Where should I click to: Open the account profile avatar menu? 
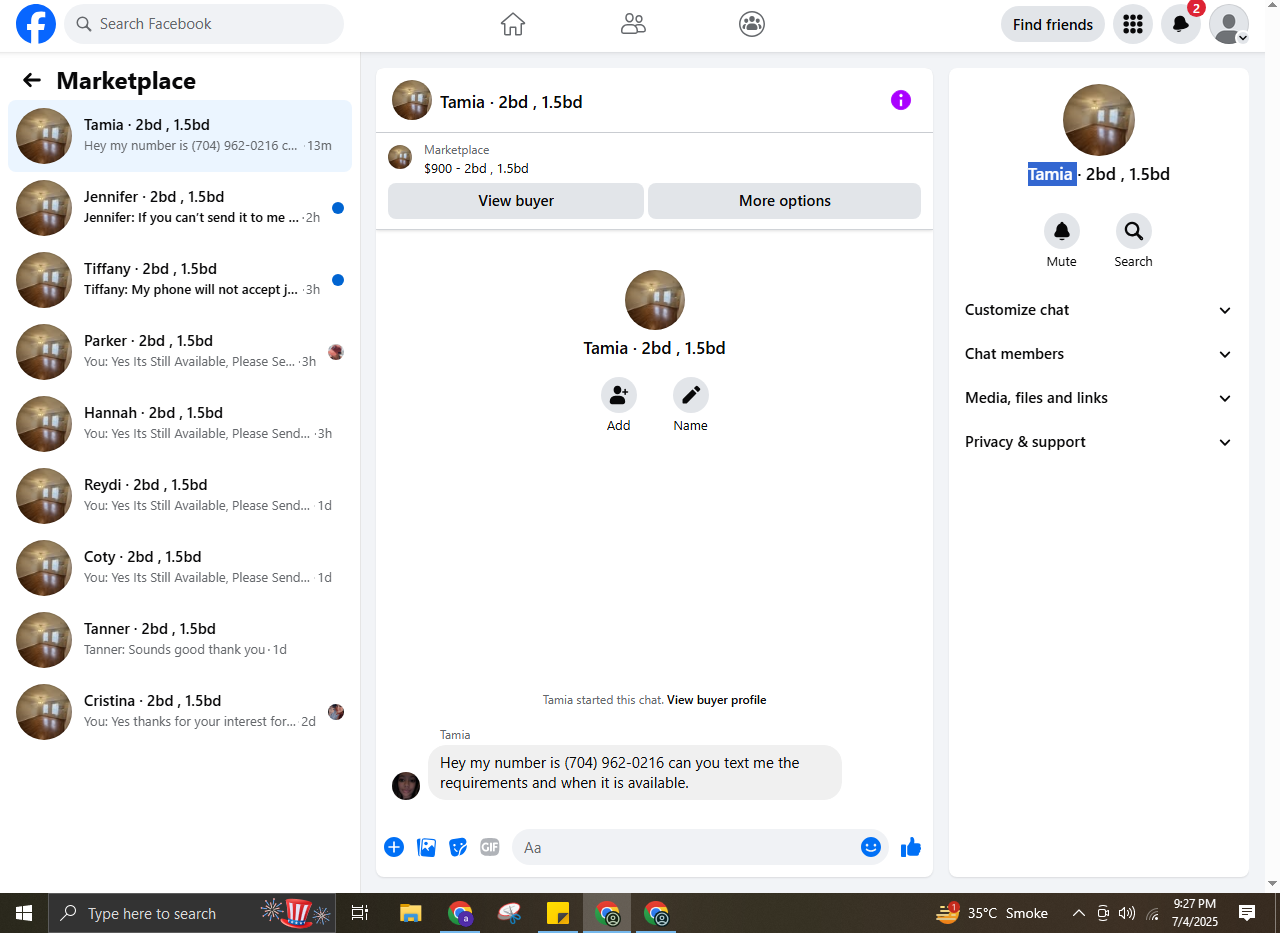tap(1229, 24)
